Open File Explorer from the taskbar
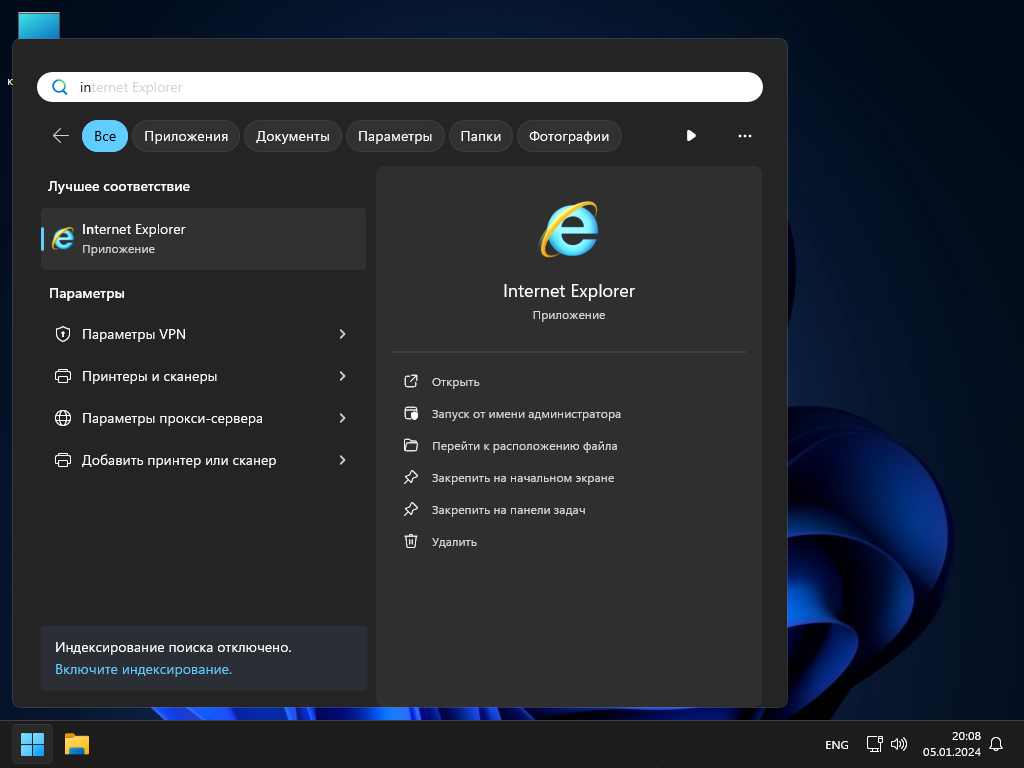This screenshot has height=768, width=1024. point(77,744)
